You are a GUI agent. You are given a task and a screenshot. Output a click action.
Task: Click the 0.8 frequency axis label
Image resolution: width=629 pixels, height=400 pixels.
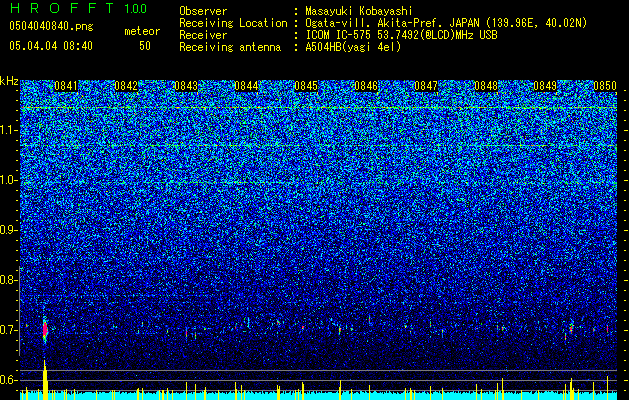6,280
